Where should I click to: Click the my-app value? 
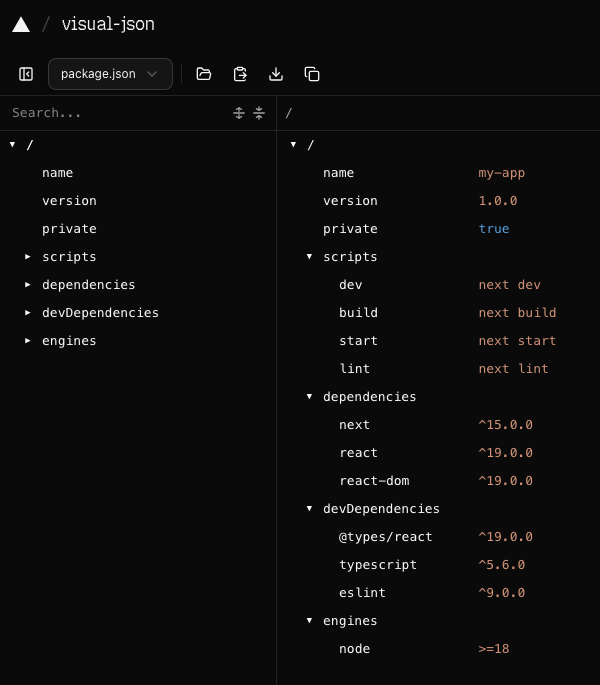502,173
